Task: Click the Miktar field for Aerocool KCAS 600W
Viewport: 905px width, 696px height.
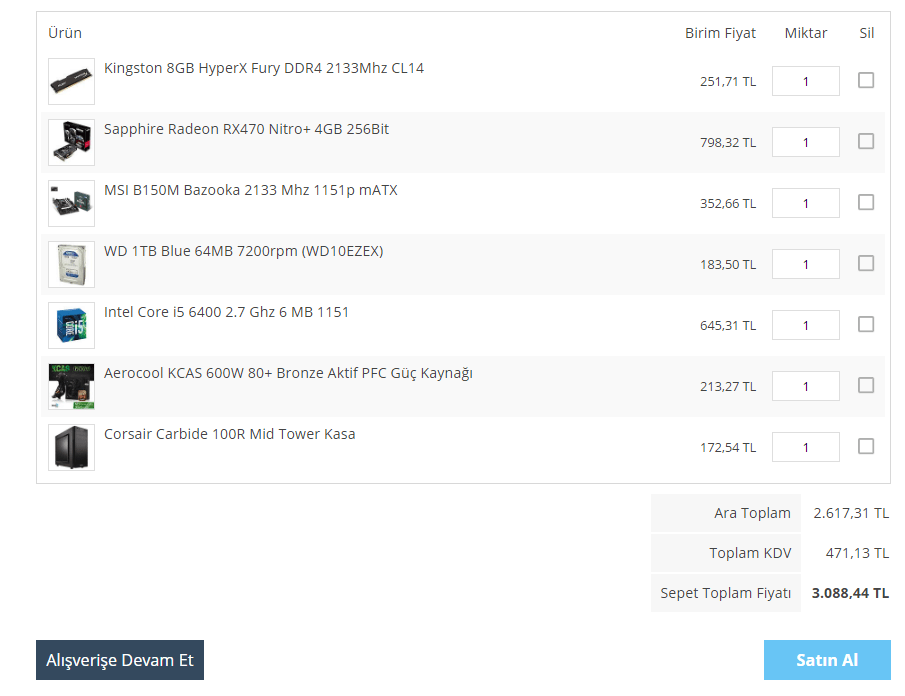Action: coord(806,386)
